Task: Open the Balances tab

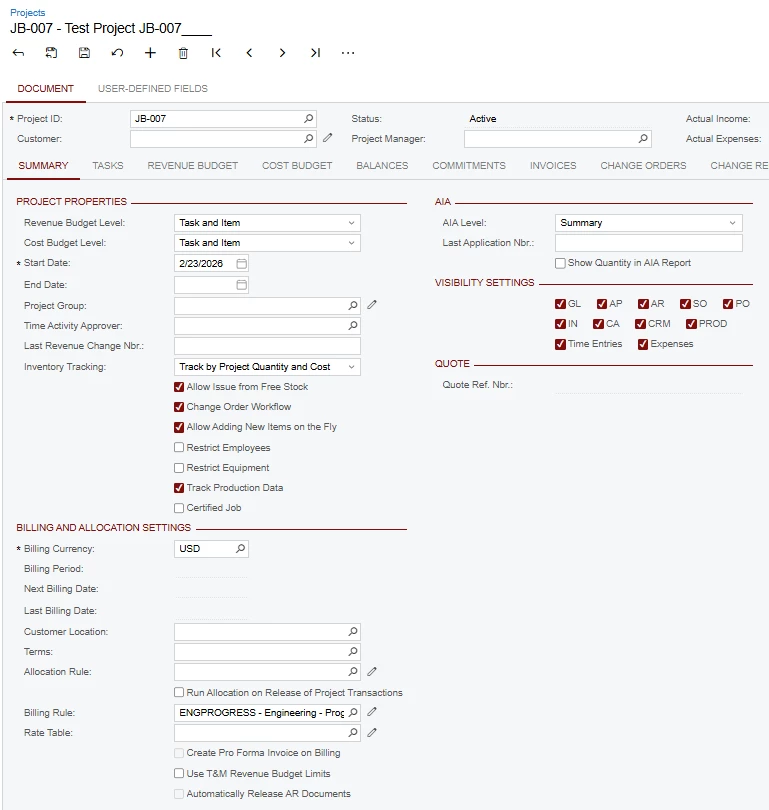Action: coord(382,166)
